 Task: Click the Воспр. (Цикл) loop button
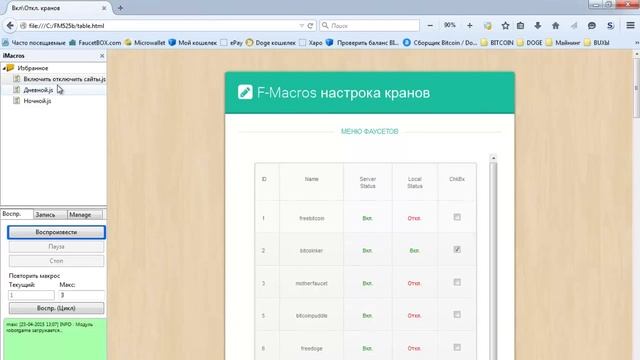click(x=56, y=308)
